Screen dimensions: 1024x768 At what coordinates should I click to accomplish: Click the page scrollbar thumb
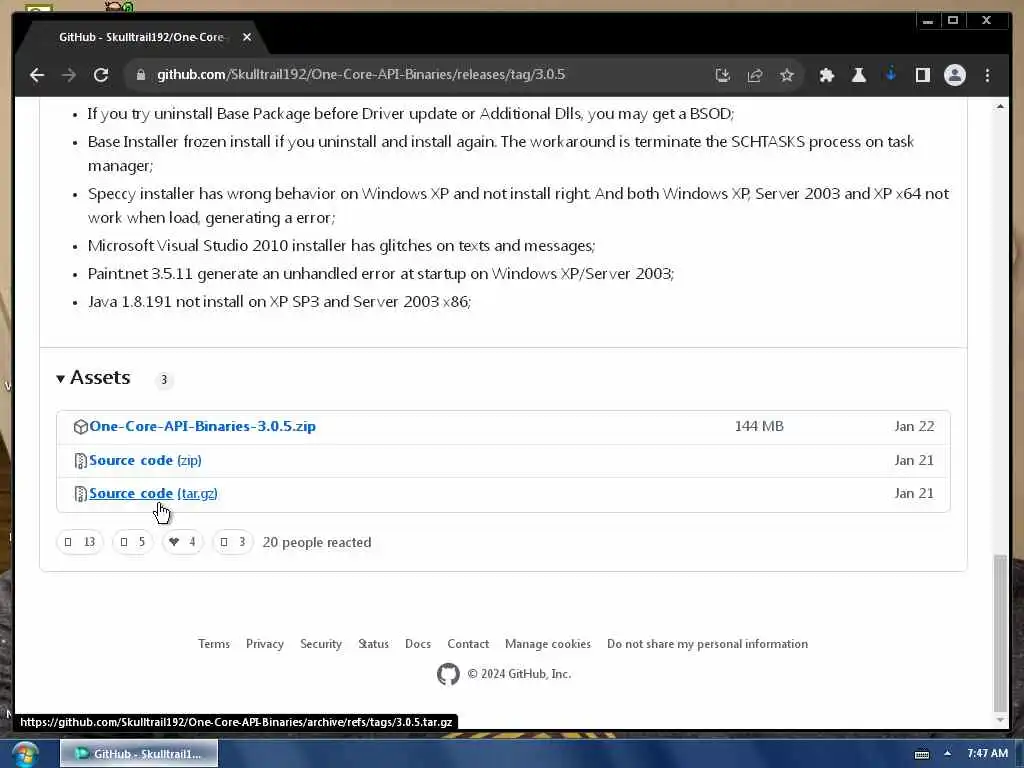click(x=1000, y=632)
